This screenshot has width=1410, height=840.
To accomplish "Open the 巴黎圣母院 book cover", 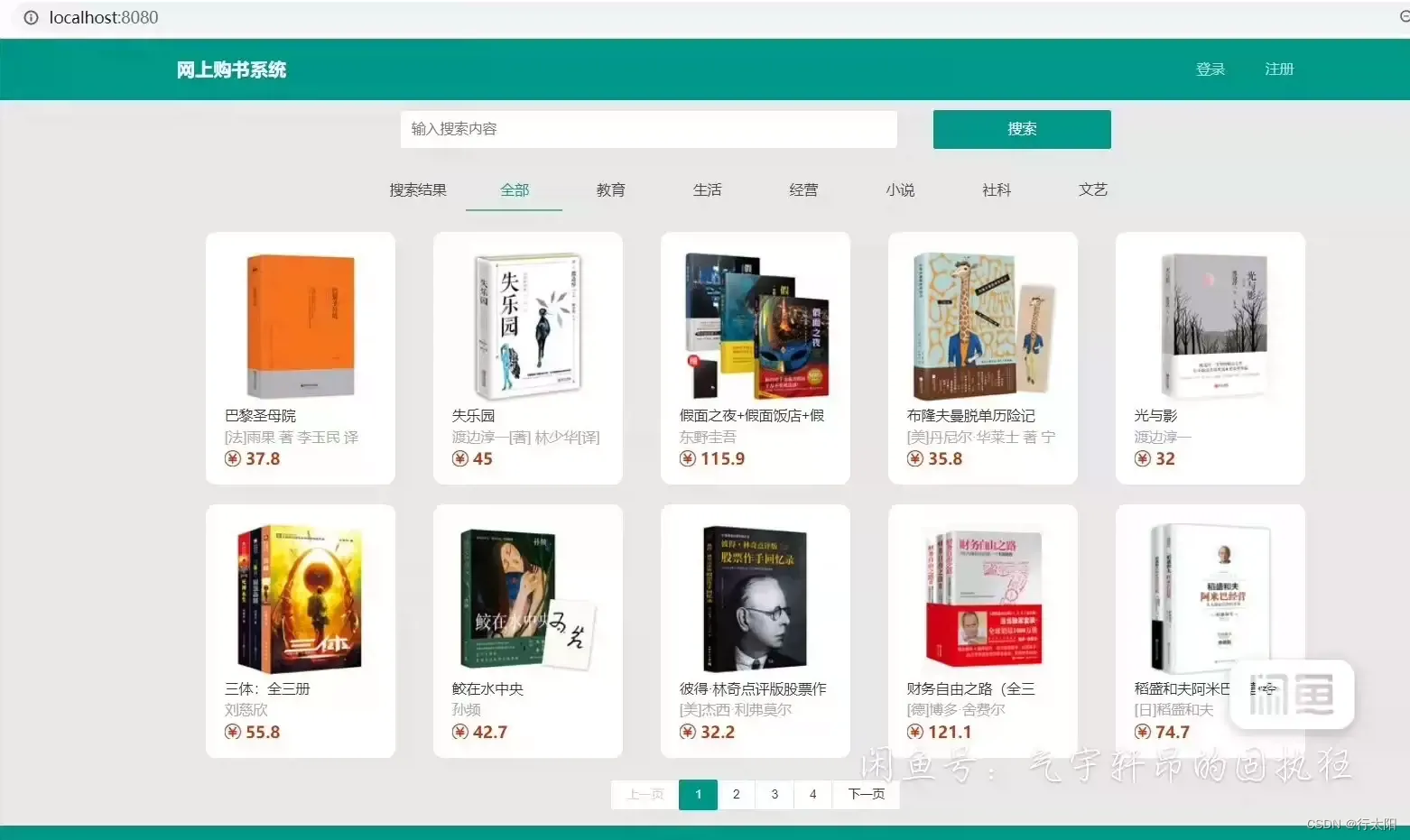I will point(301,326).
